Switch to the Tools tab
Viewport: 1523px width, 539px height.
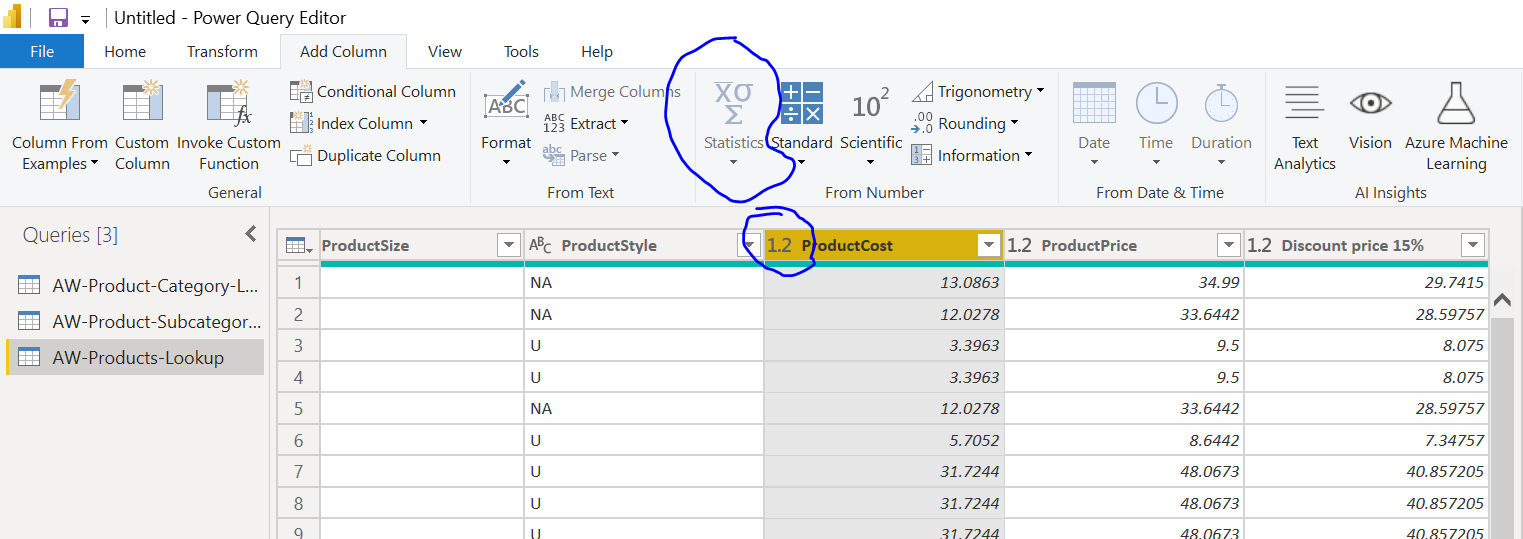click(x=521, y=51)
